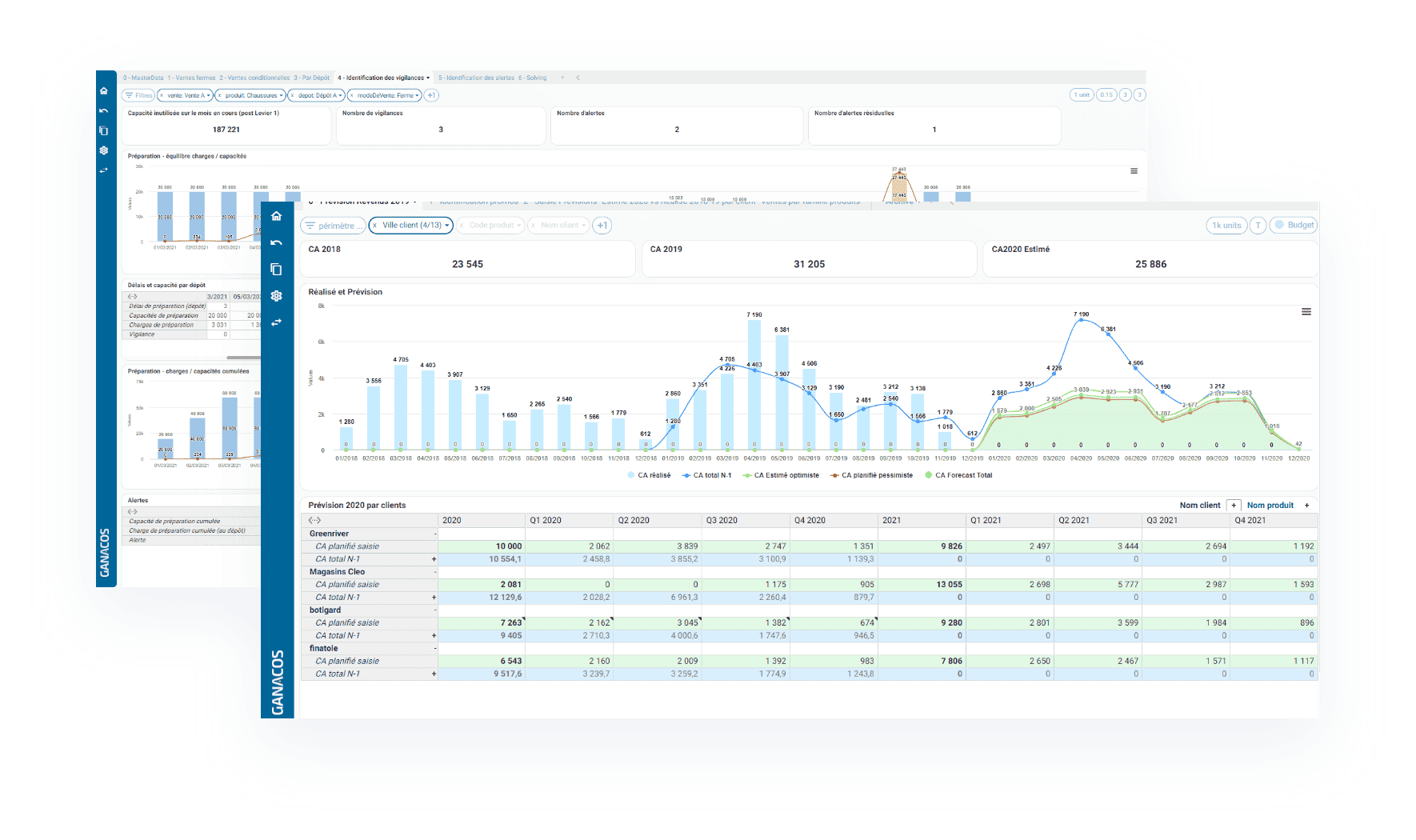Click the 1 unit button in back window
1416x840 pixels.
1082,94
